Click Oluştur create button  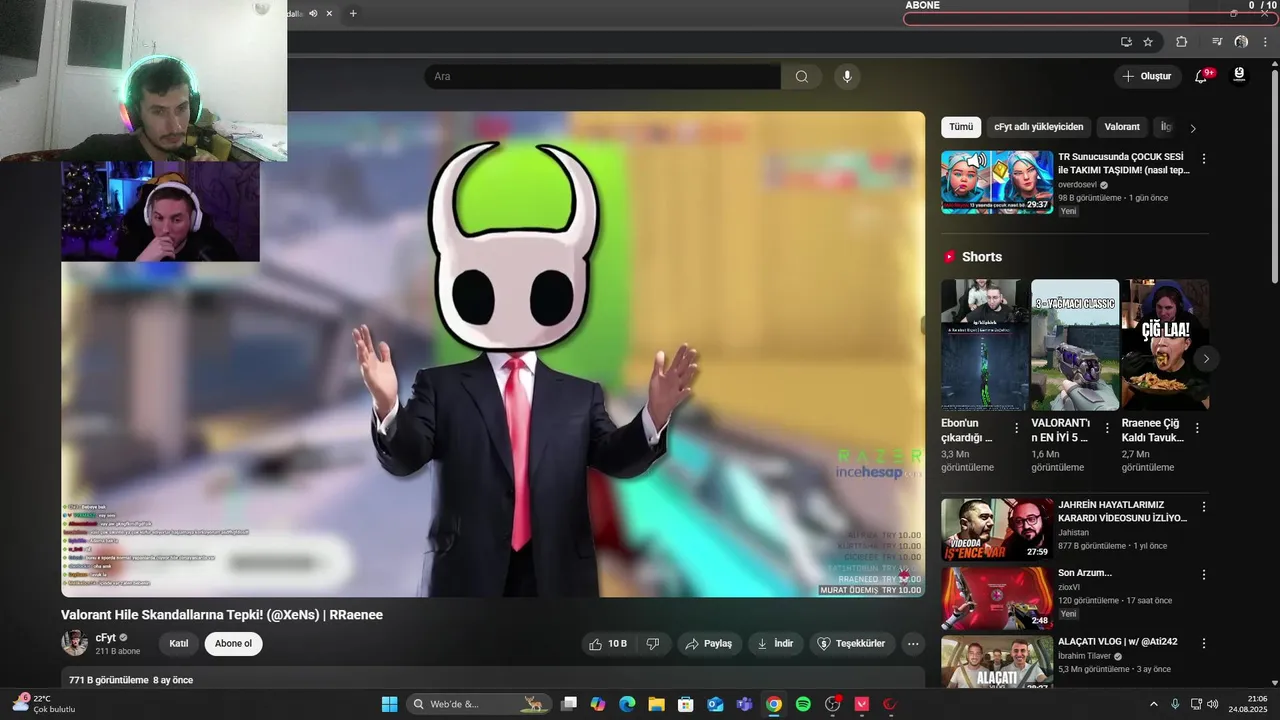click(x=1147, y=77)
